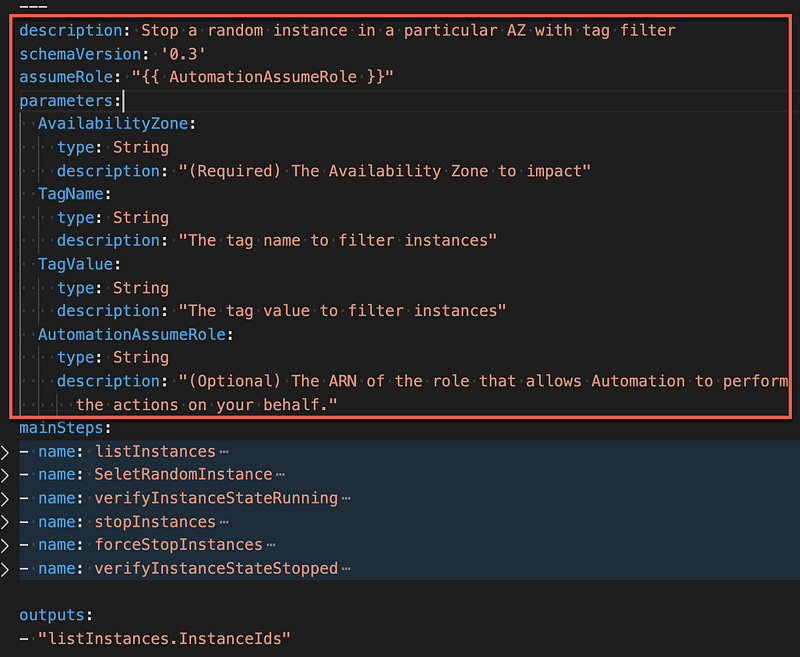The height and width of the screenshot is (657, 800).
Task: Click "The tag name to filter instances" string
Action: pos(337,240)
